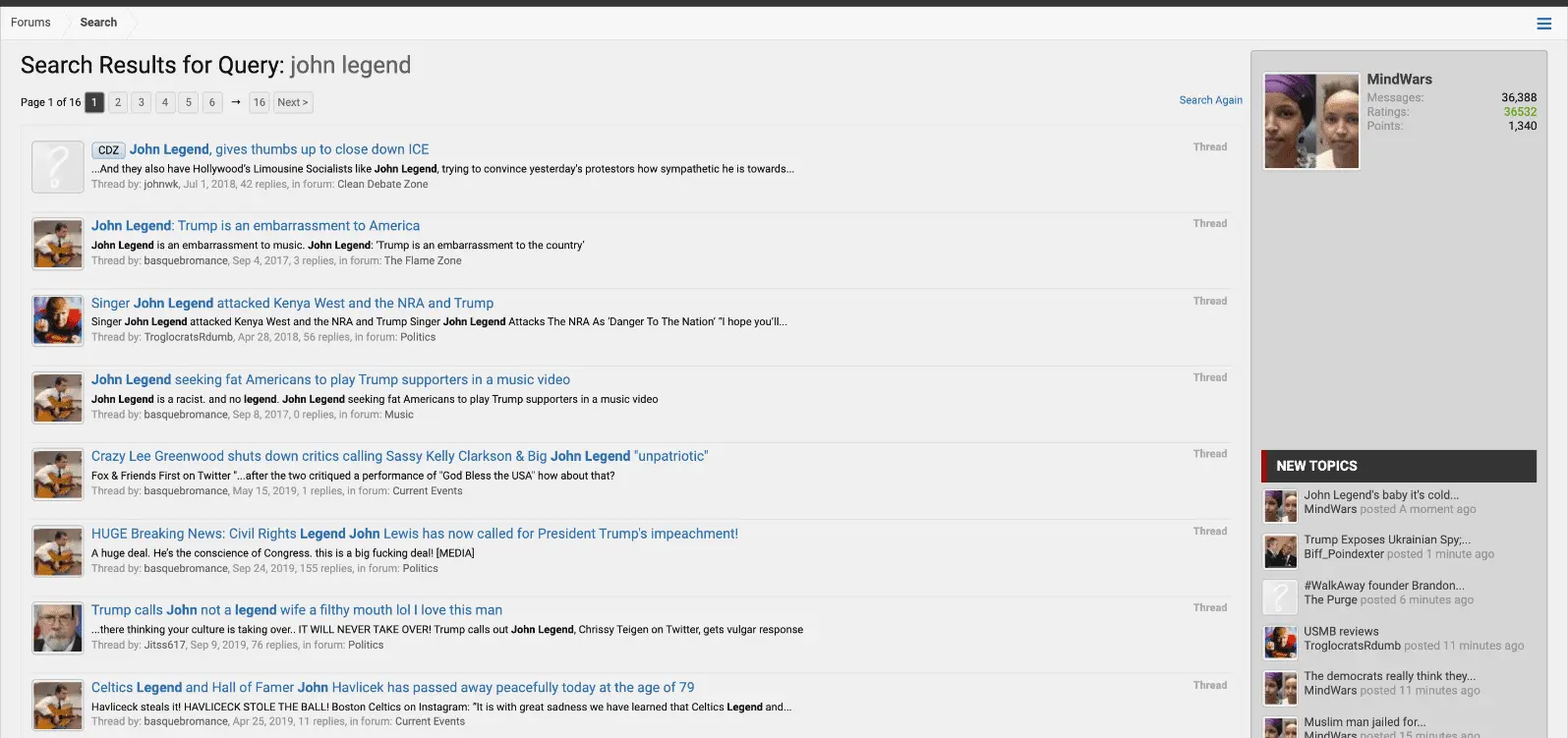Screen dimensions: 1568x738
Task: Open 'Trump Exposes Ukrainian Spy' new topic
Action: 1386,539
